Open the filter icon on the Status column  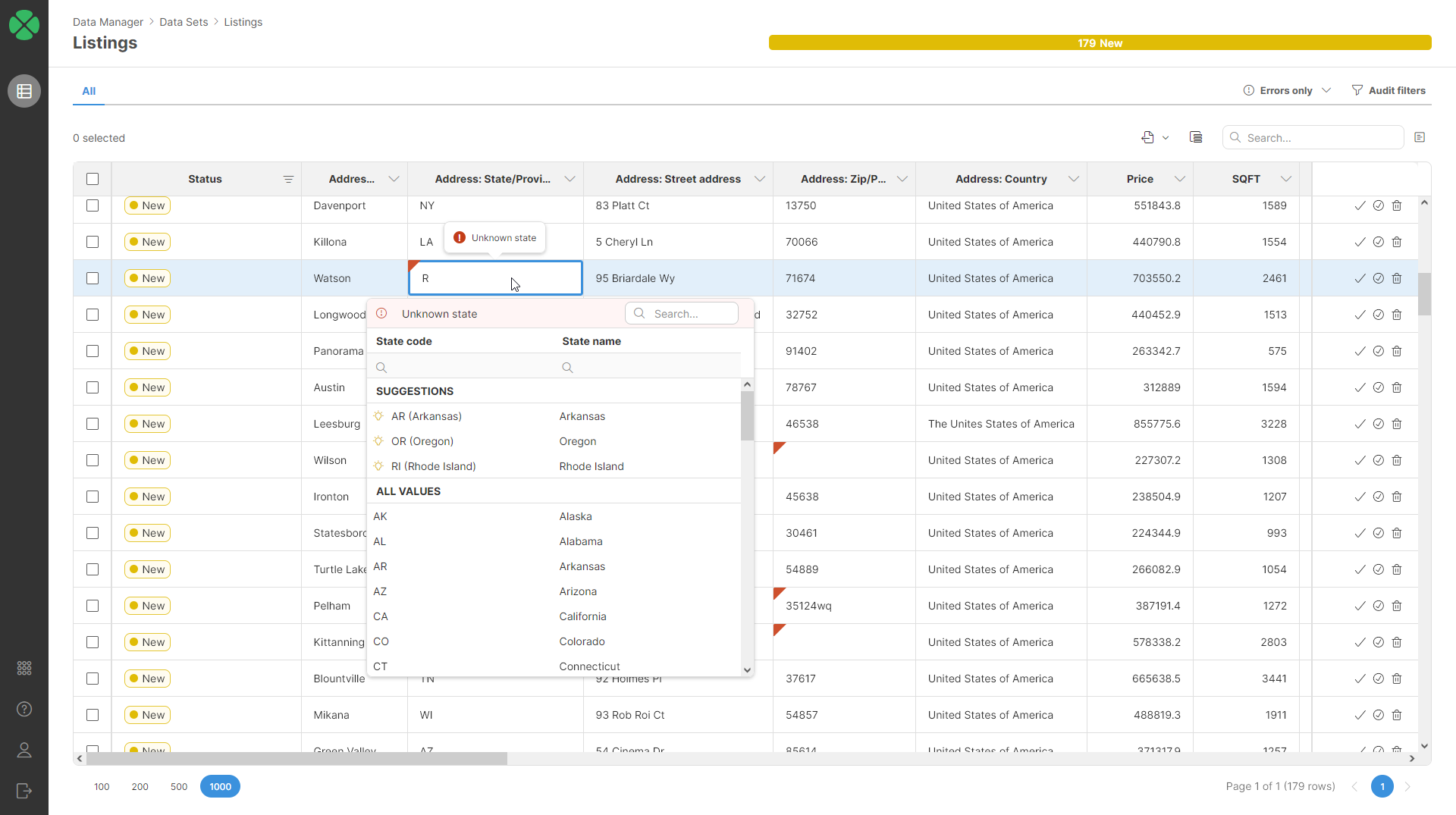[x=288, y=179]
